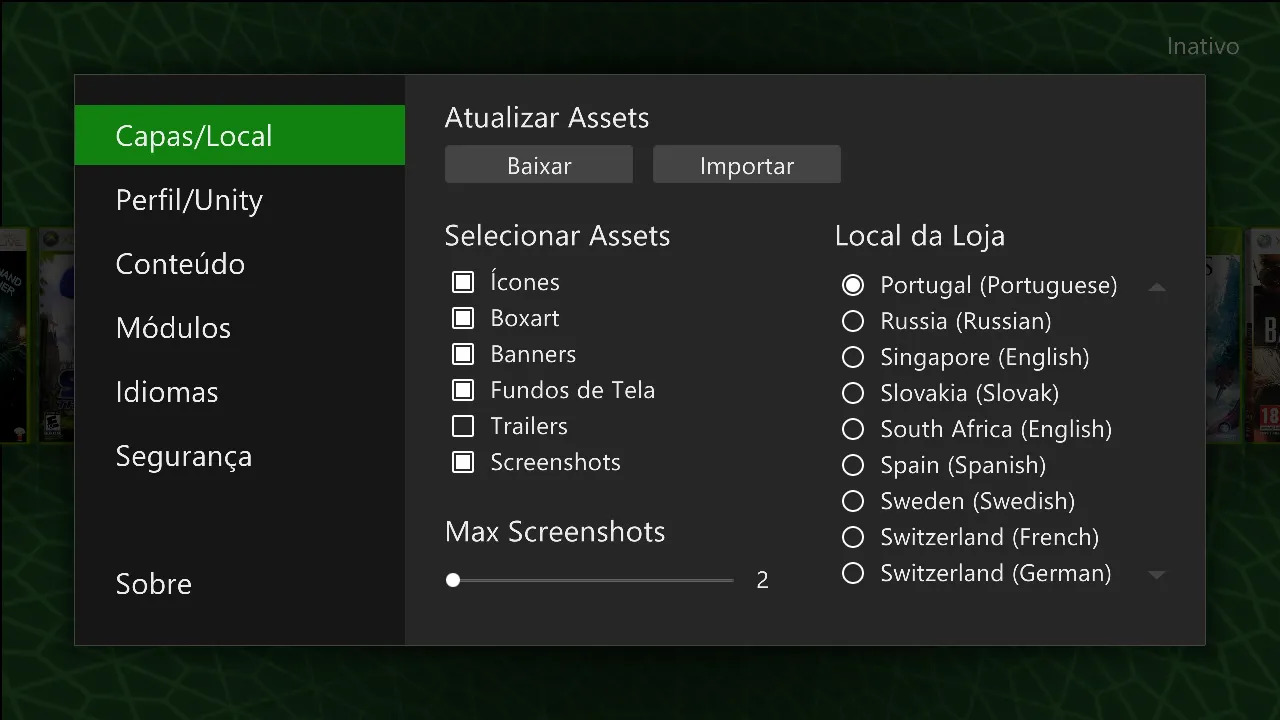Uncheck Fundos de Tela option
Viewport: 1280px width, 720px height.
click(463, 390)
